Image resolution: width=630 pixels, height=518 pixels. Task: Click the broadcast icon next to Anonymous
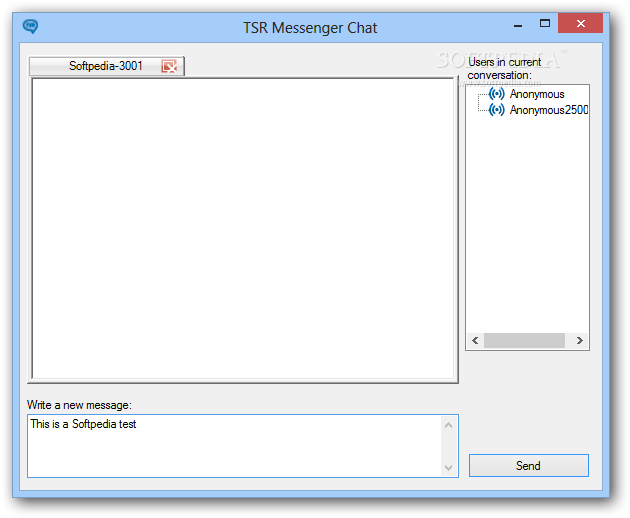[497, 94]
